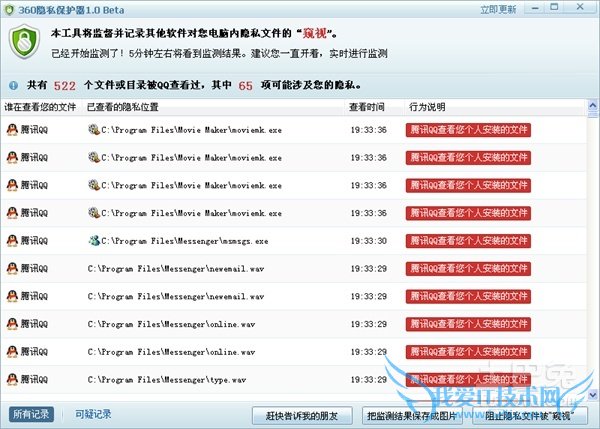Click QQ penguin icon in type.wav row
The width and height of the screenshot is (600, 429).
click(12, 380)
